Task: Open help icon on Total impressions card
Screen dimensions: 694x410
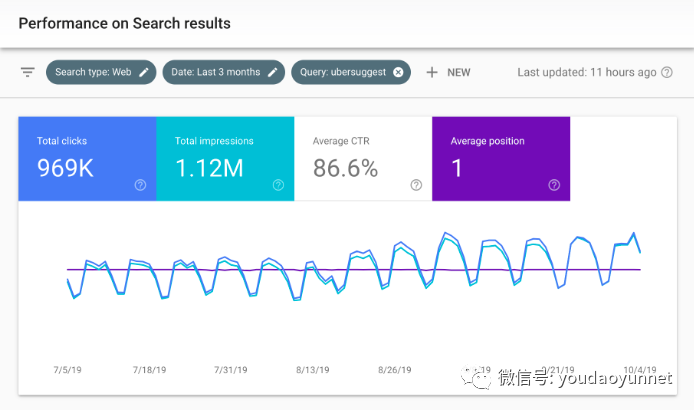Action: pos(278,185)
